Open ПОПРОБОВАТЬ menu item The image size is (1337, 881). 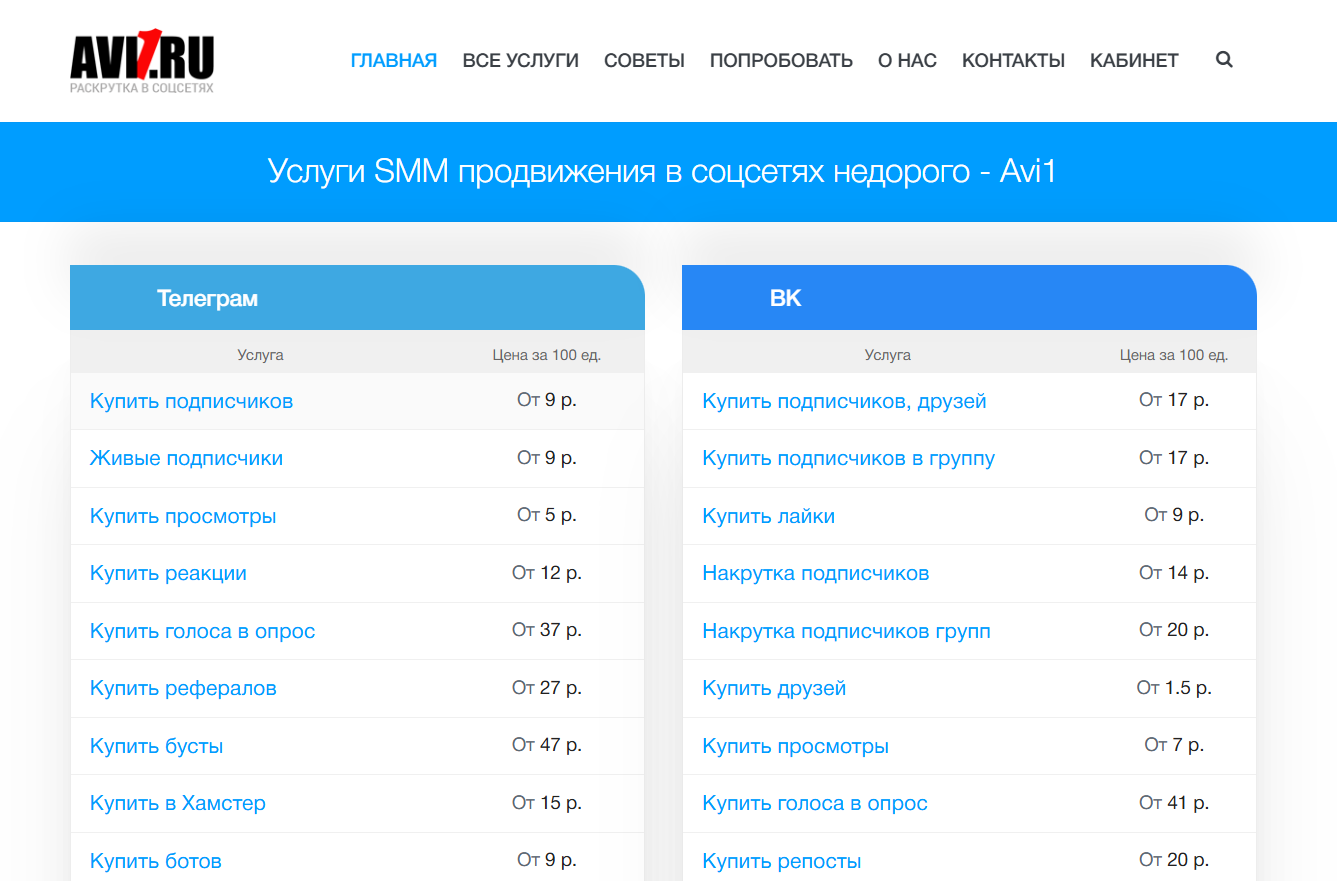781,60
